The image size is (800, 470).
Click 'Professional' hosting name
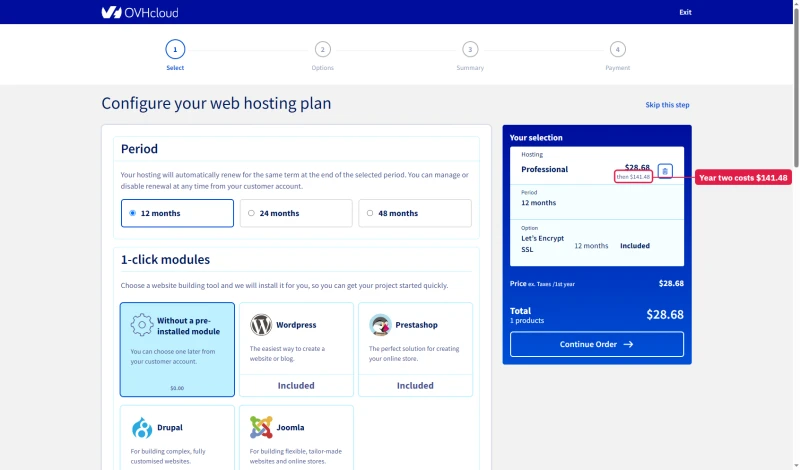click(544, 169)
